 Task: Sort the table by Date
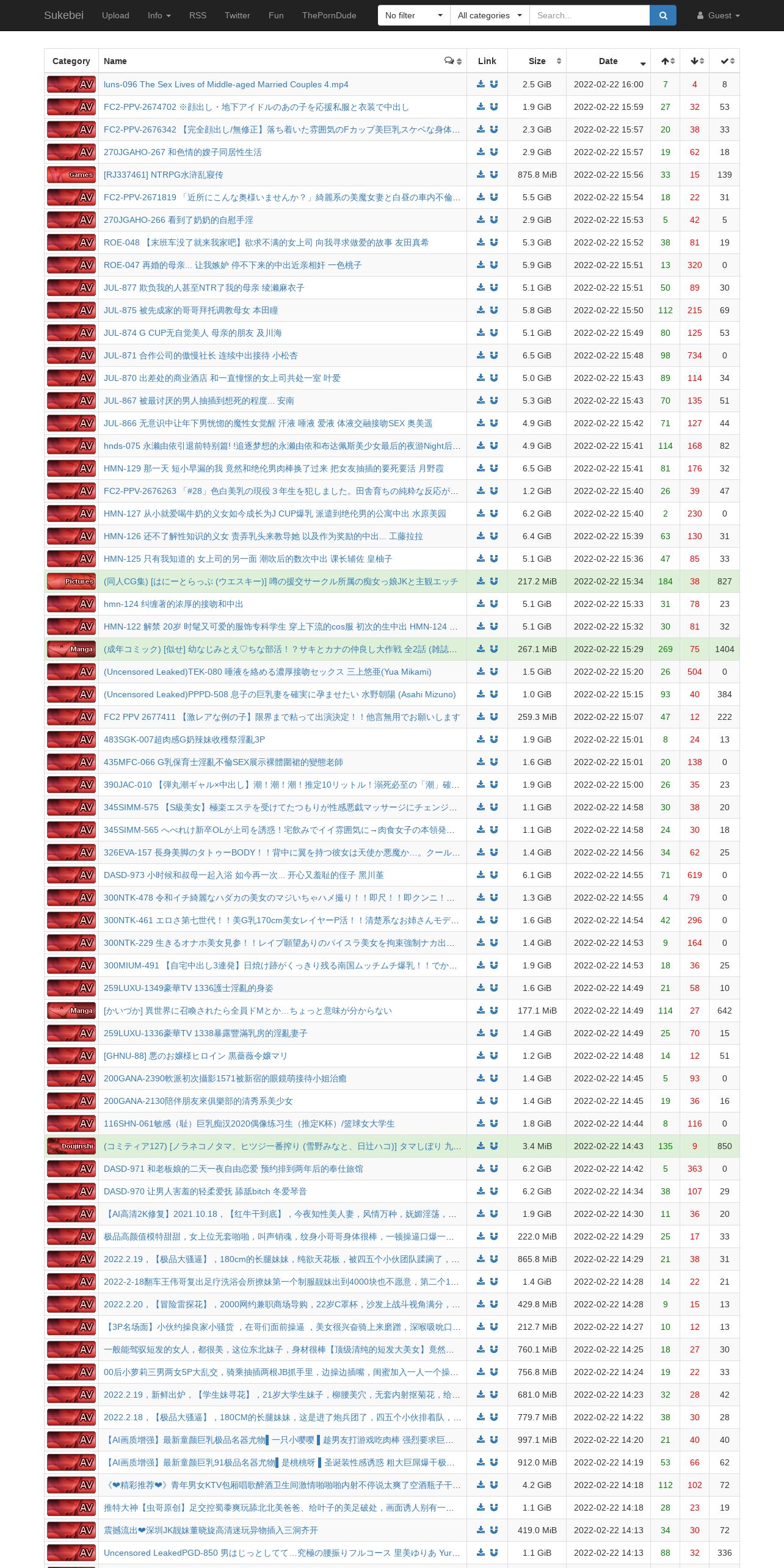coord(609,61)
